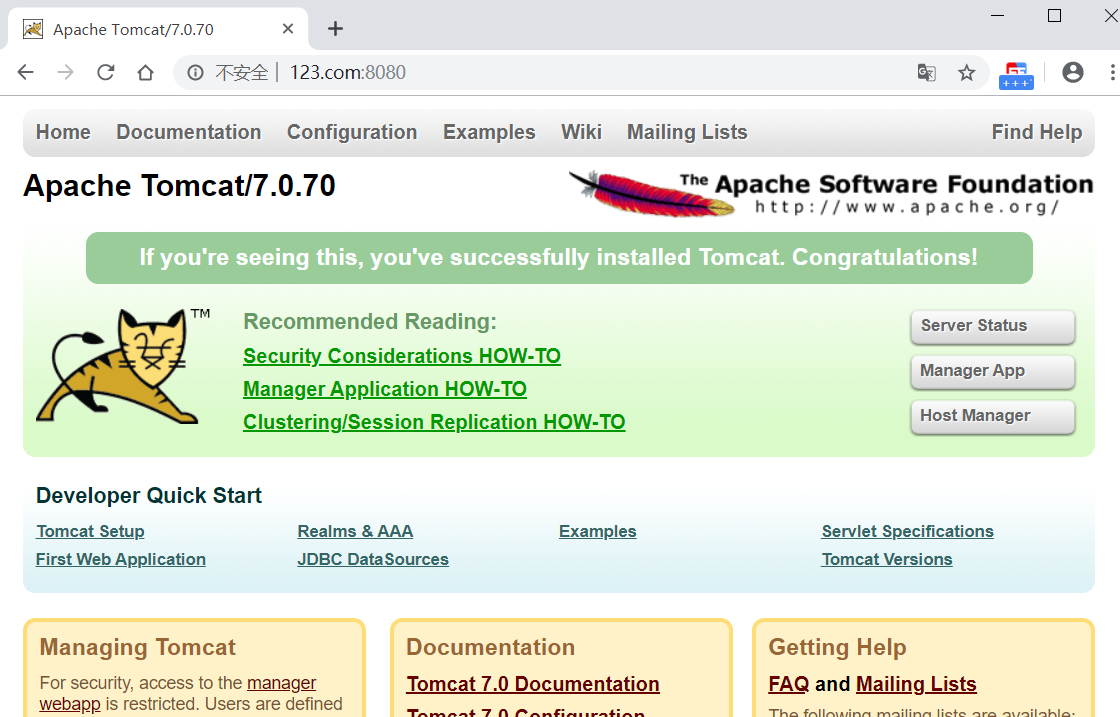
Task: Select the Apache Tomcat/7.0.70 browser tab
Action: [x=158, y=29]
